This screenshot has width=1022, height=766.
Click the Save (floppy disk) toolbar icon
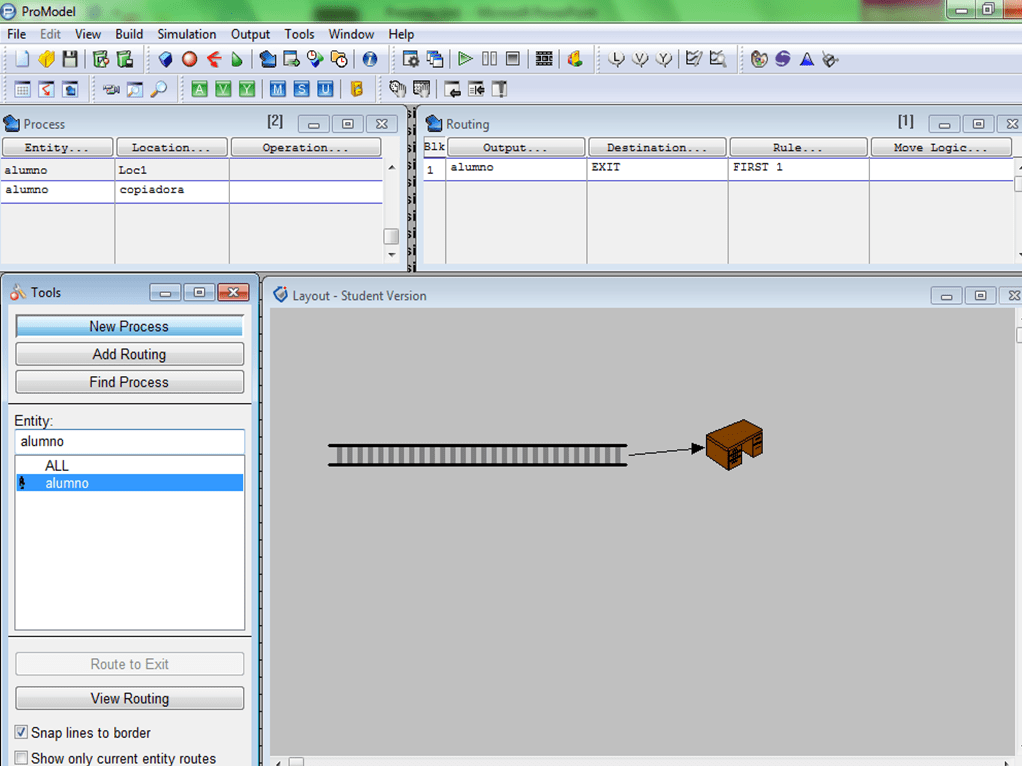(70, 60)
